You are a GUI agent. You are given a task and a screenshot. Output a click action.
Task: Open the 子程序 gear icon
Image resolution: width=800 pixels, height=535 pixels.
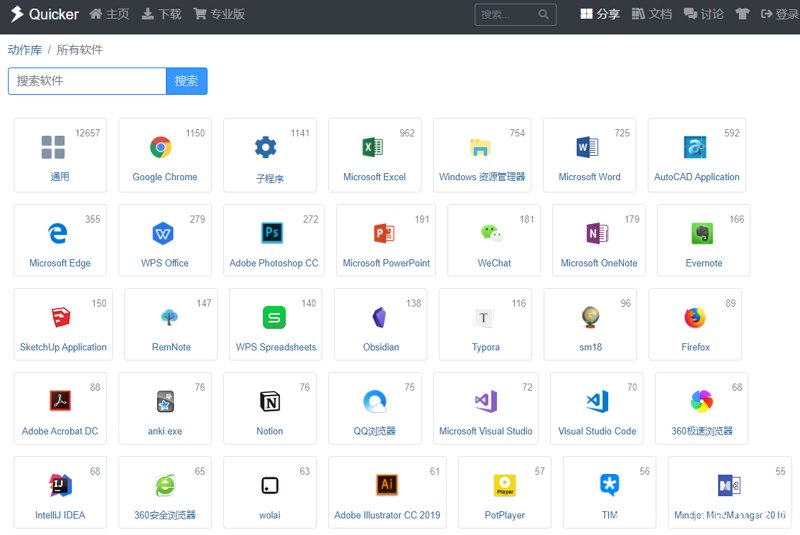(x=266, y=147)
